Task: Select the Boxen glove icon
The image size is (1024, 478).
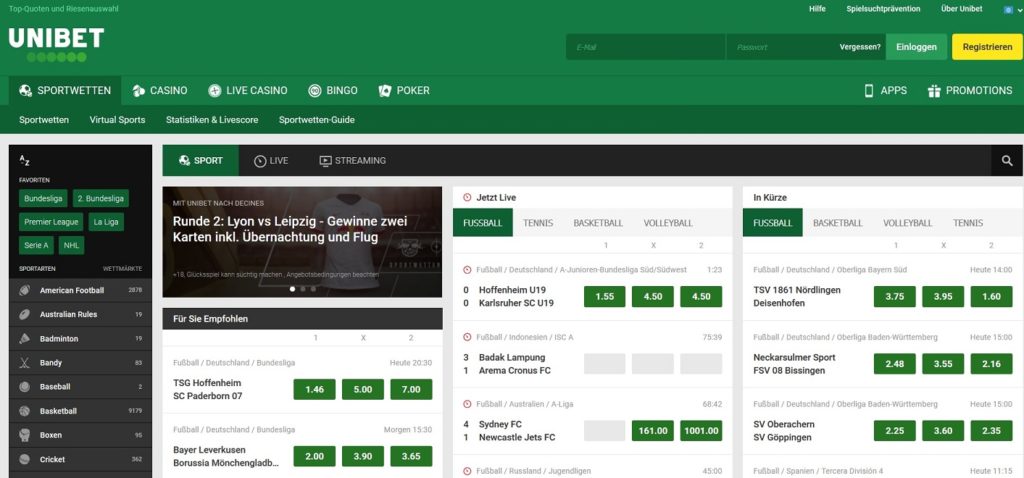Action: (x=25, y=435)
